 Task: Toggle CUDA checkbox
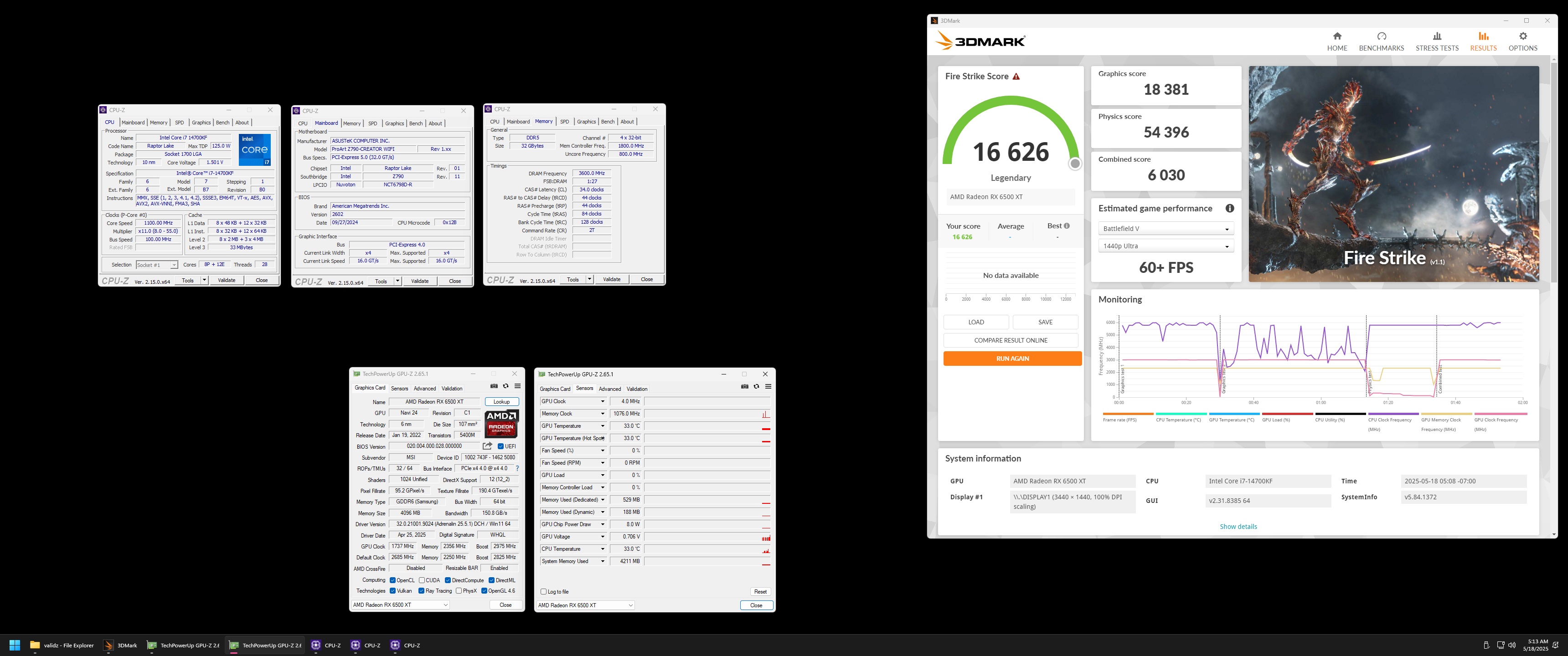422,580
